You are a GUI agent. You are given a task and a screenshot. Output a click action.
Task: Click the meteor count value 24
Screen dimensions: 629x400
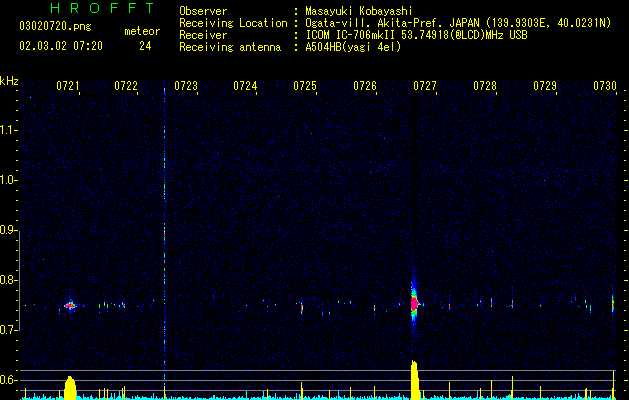145,46
